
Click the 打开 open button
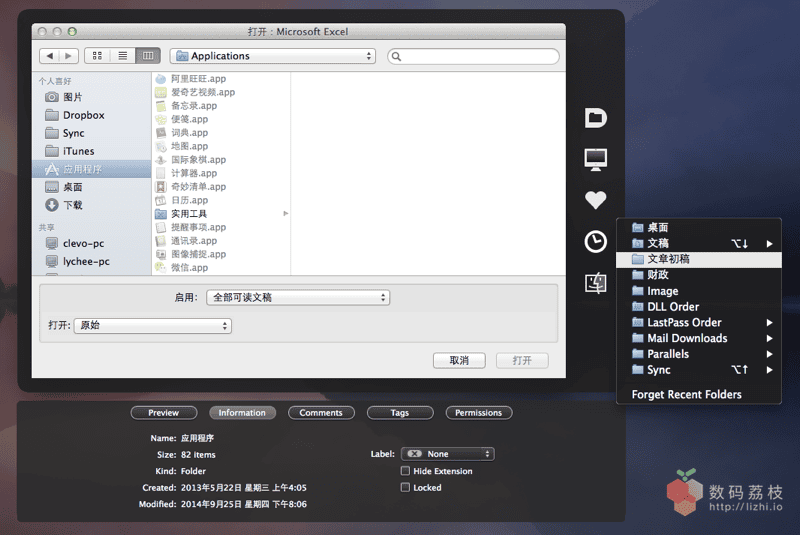[522, 361]
